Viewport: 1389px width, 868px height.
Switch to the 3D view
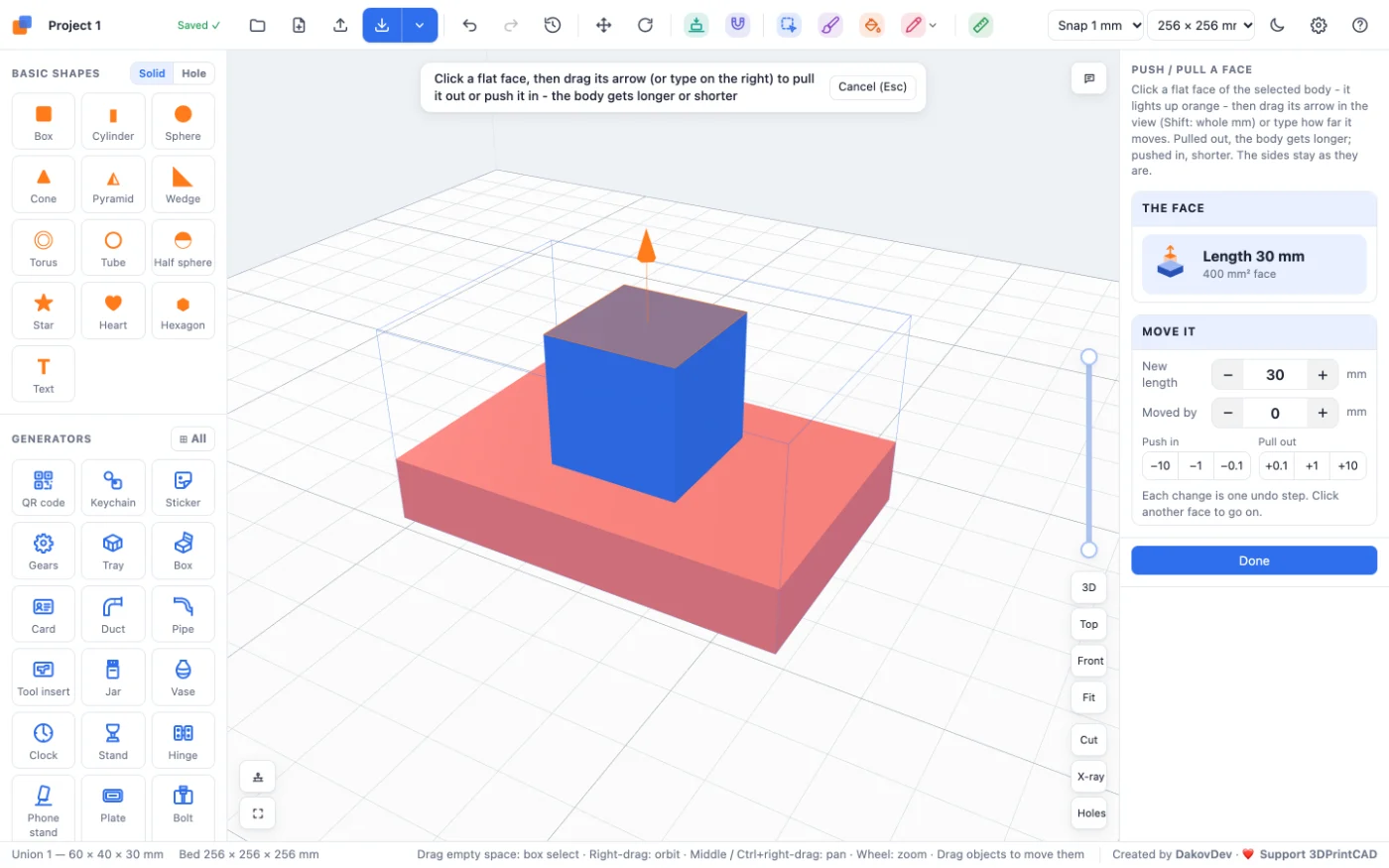(x=1088, y=587)
